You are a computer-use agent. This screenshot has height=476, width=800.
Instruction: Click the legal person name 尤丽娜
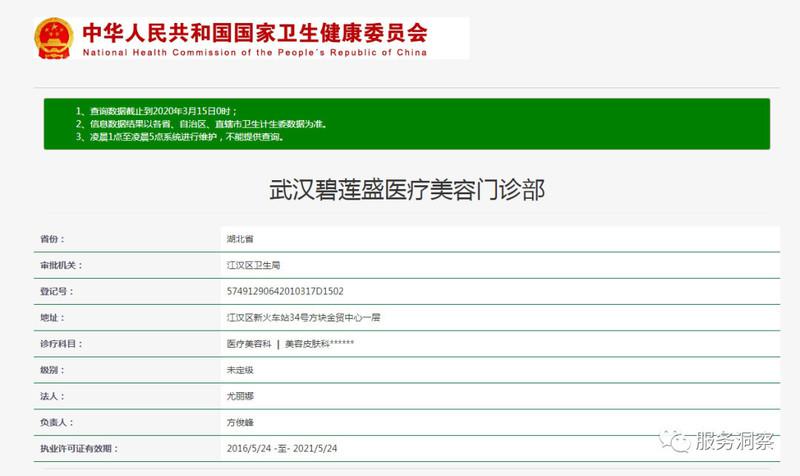point(241,396)
